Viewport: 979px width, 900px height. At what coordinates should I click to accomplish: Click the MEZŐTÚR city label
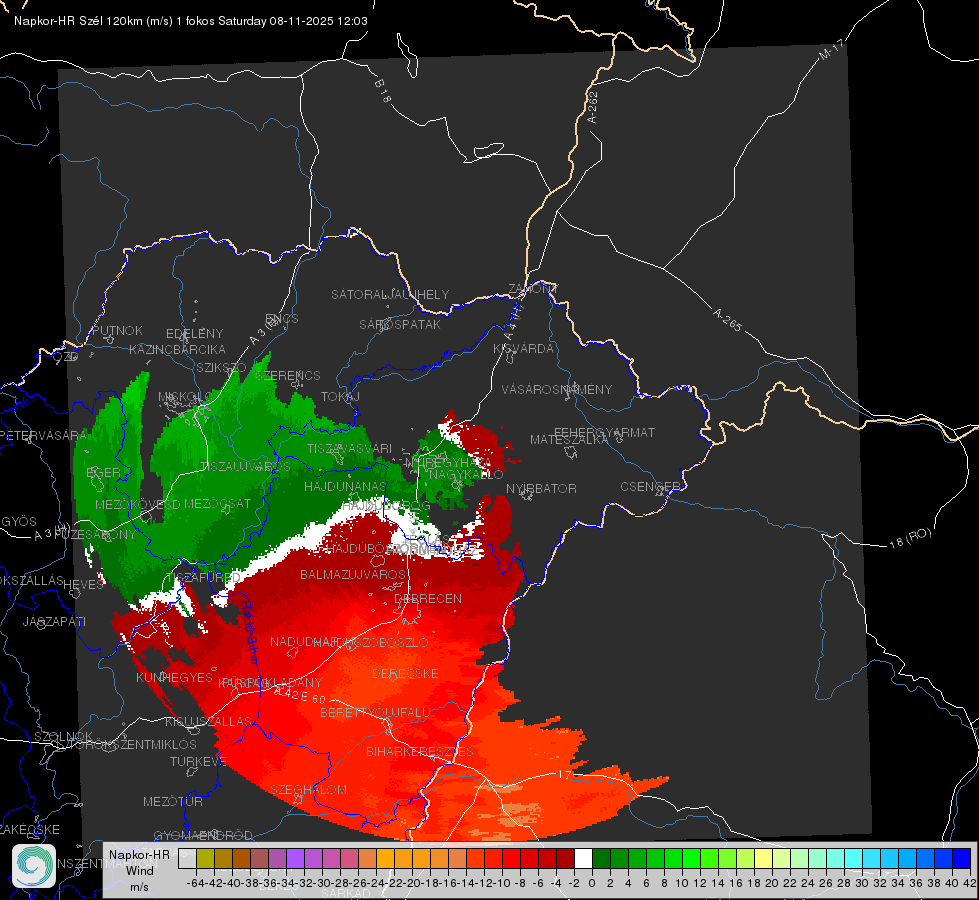pyautogui.click(x=173, y=802)
